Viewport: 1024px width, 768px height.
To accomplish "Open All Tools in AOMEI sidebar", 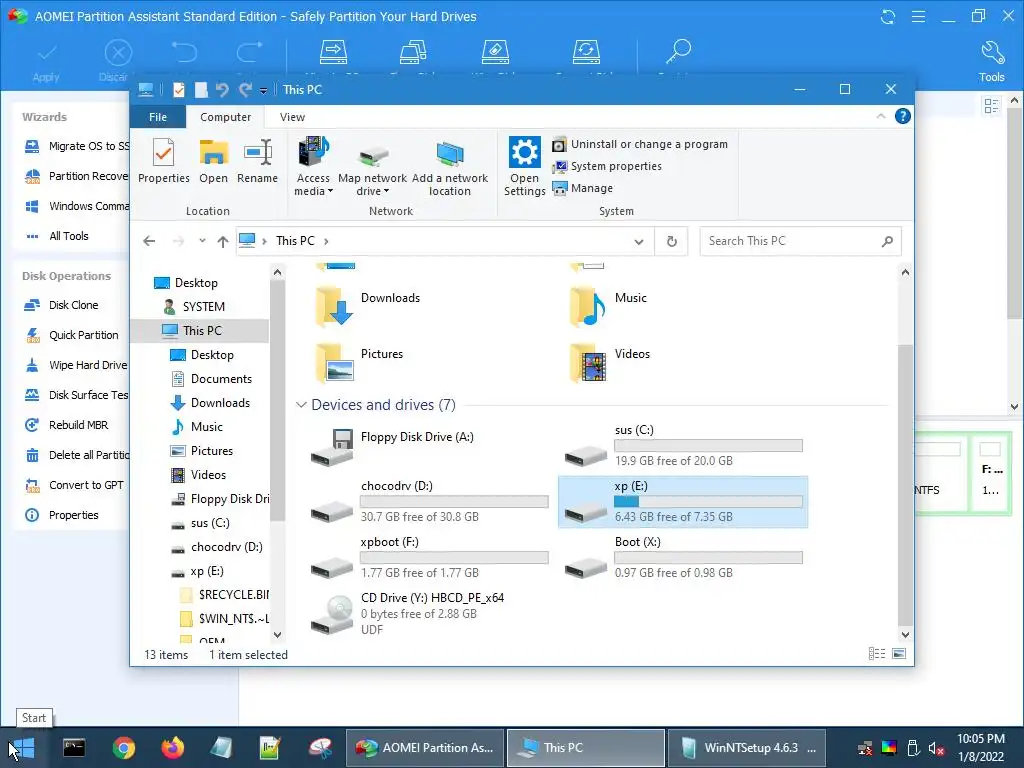I will point(57,236).
